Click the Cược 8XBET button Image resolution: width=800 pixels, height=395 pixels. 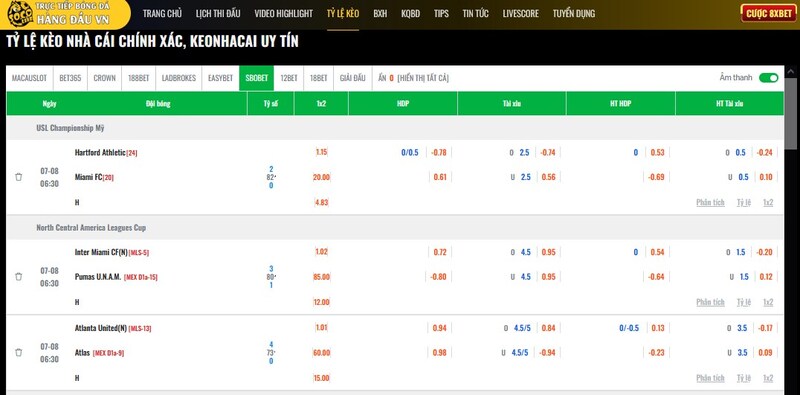pyautogui.click(x=768, y=13)
